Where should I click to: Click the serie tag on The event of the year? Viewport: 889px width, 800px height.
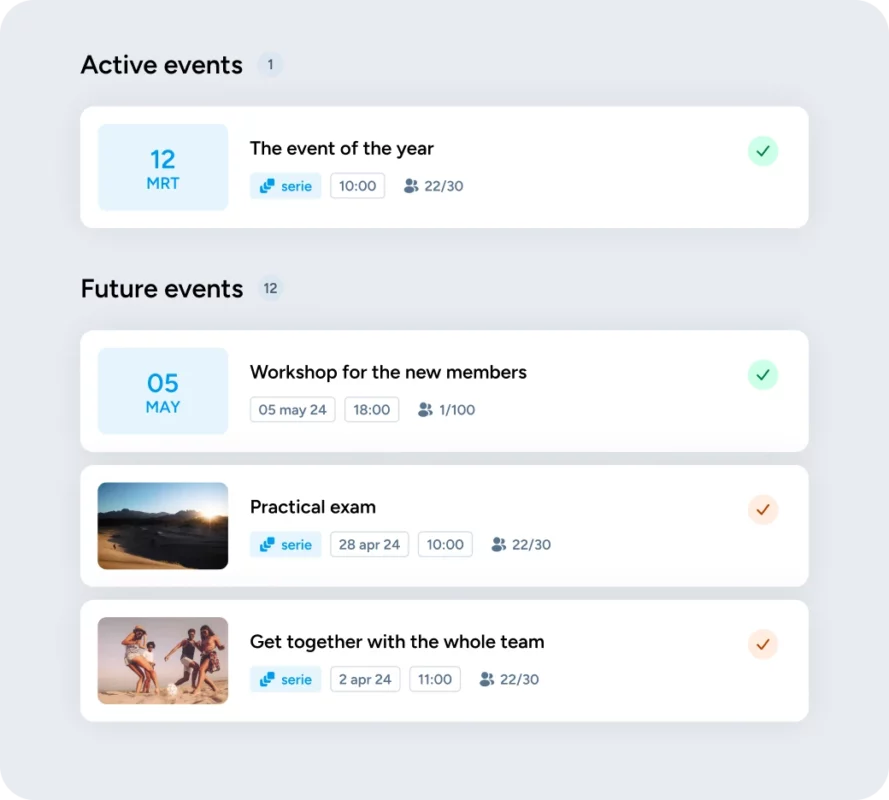(286, 186)
